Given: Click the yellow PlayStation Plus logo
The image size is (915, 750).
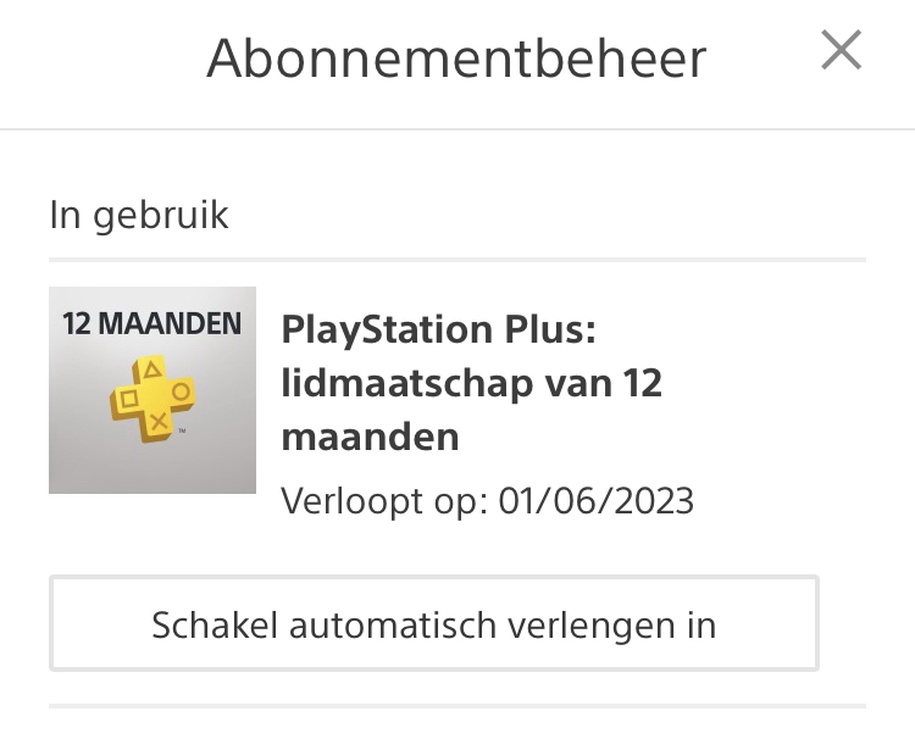Looking at the screenshot, I should 152,400.
